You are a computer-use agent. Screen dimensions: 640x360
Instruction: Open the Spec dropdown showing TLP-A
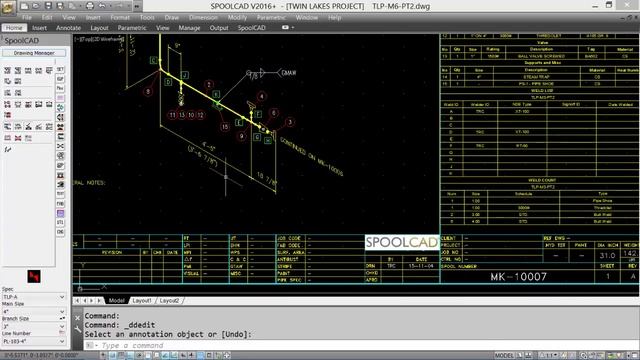[33, 297]
